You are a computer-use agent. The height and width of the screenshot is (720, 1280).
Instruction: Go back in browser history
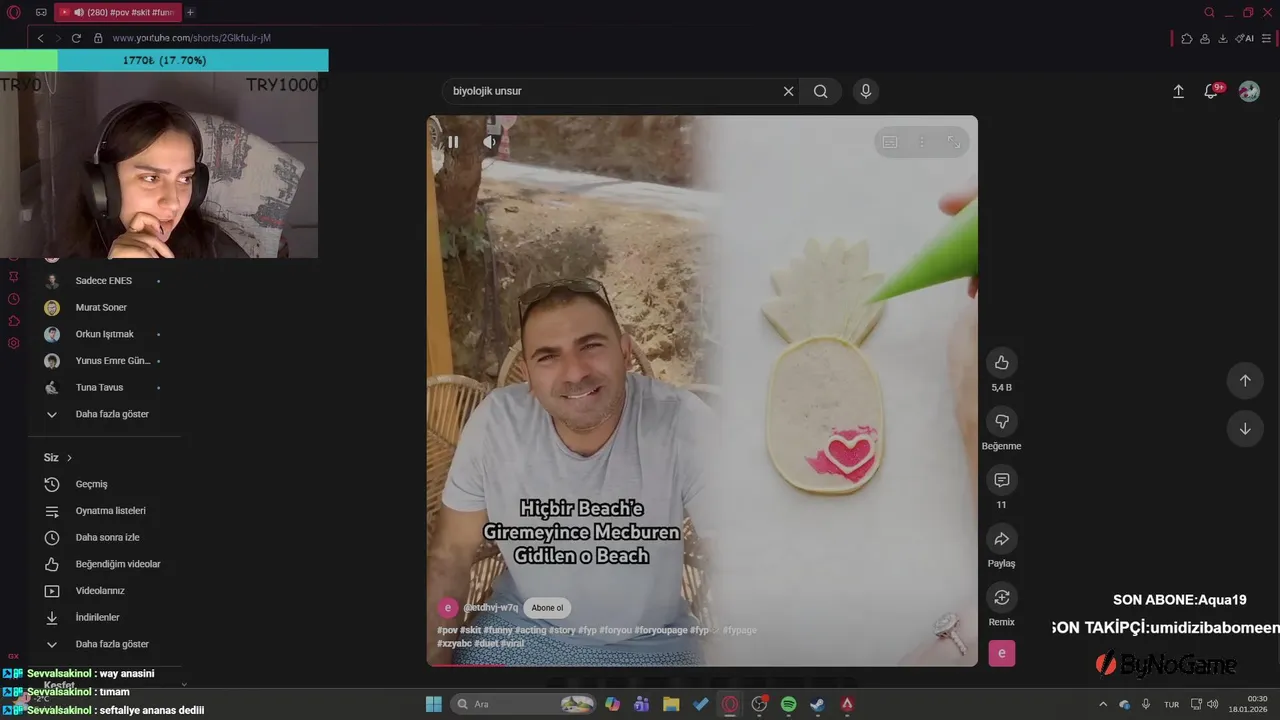coord(40,38)
